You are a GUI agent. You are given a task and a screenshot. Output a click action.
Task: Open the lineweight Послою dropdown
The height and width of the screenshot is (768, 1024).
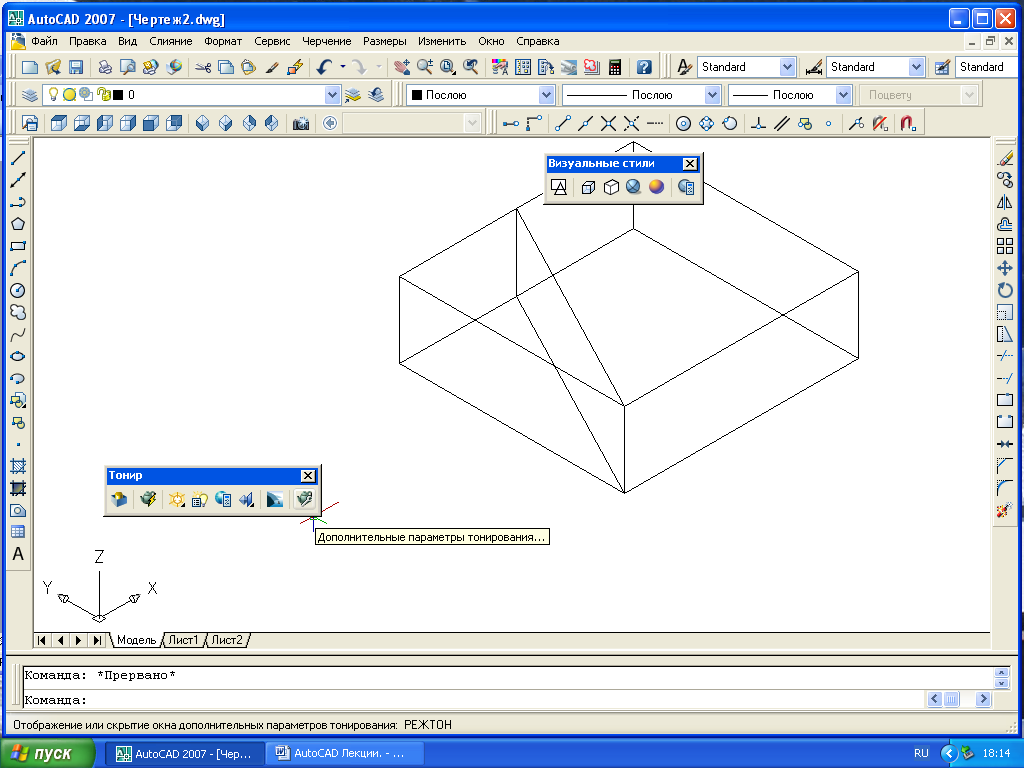843,95
